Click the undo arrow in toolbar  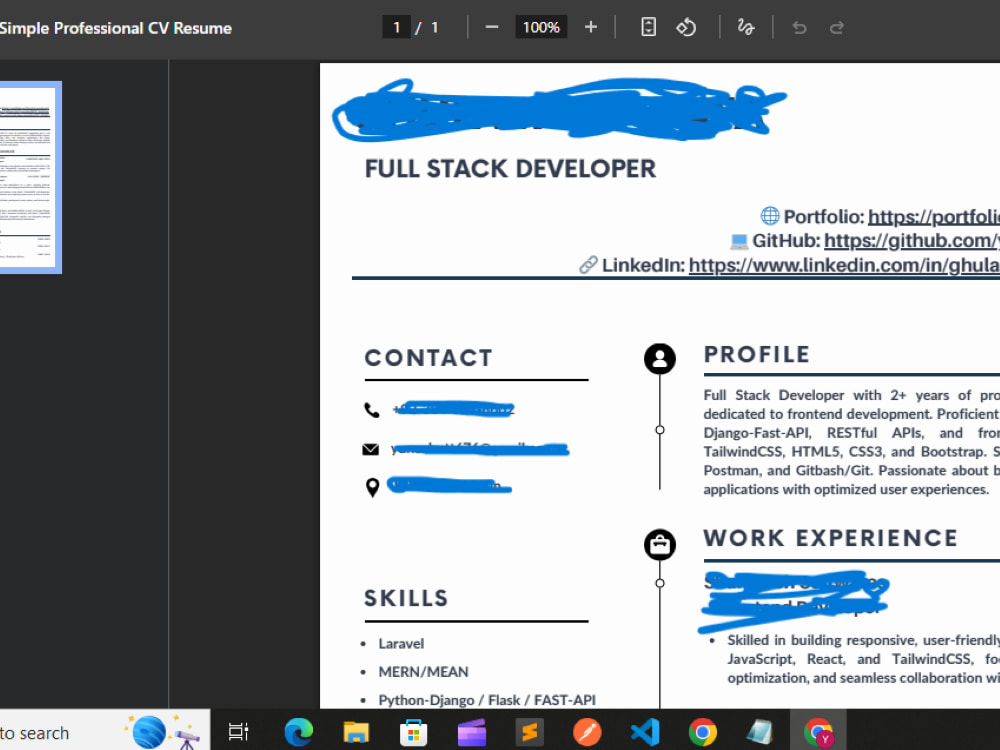point(799,27)
